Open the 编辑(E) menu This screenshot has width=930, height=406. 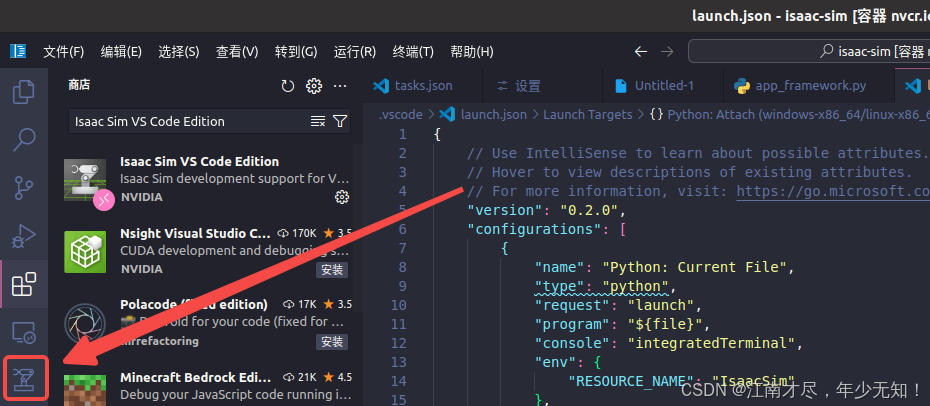[121, 52]
